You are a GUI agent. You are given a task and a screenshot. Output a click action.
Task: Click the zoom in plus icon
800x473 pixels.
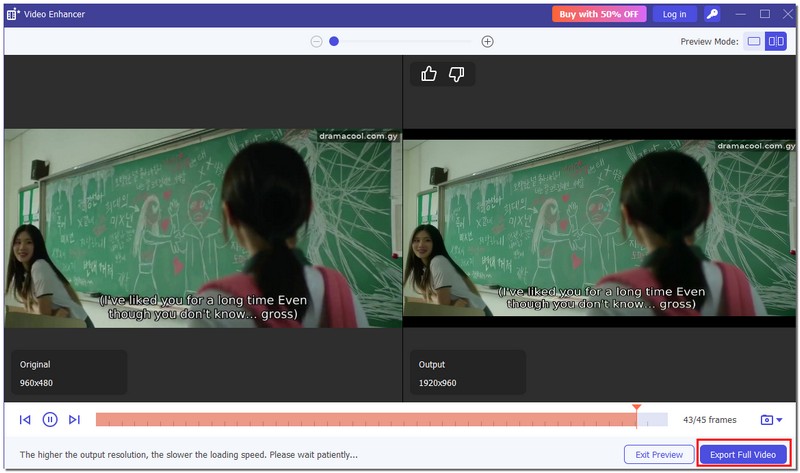click(487, 41)
